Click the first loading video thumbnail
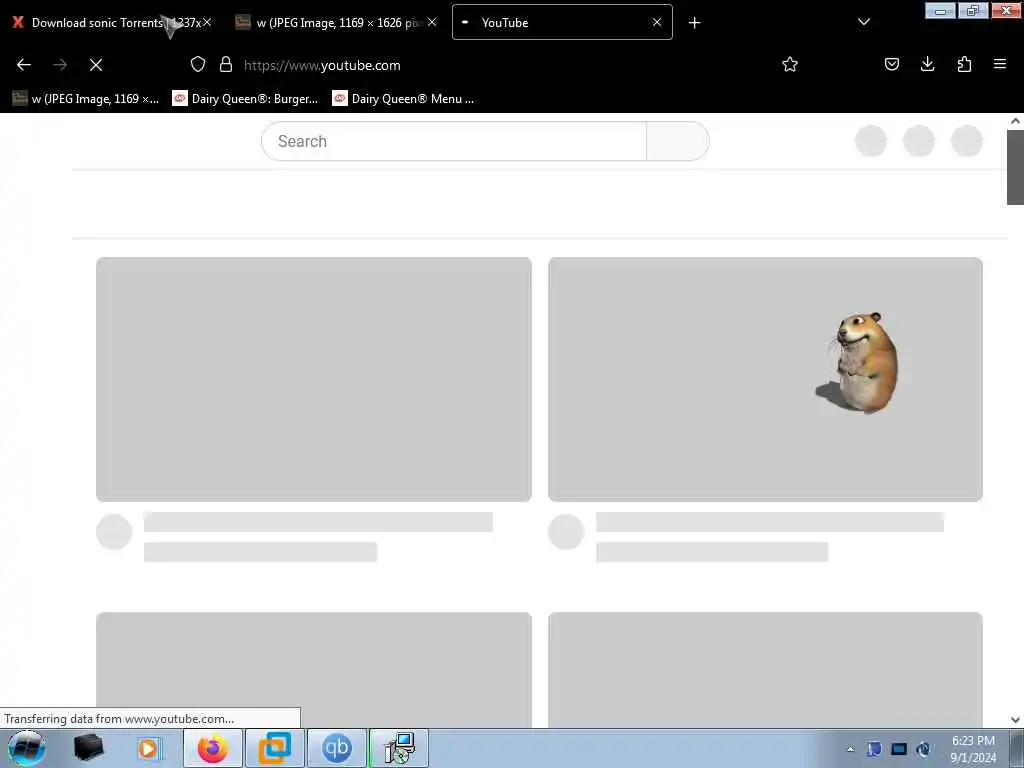This screenshot has width=1024, height=768. coord(313,379)
